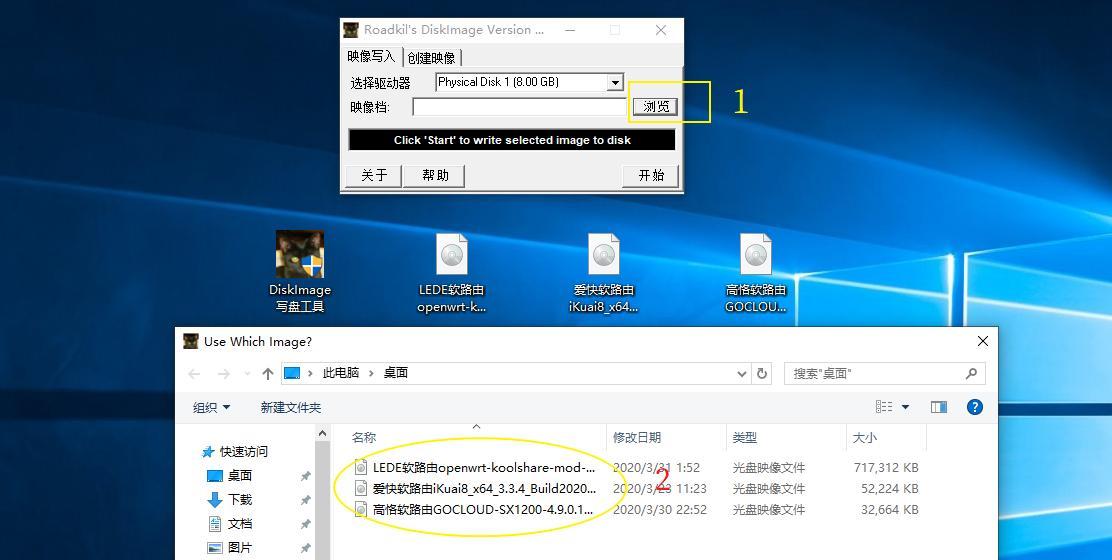
Task: Click the search magnifier icon
Action: (x=971, y=373)
